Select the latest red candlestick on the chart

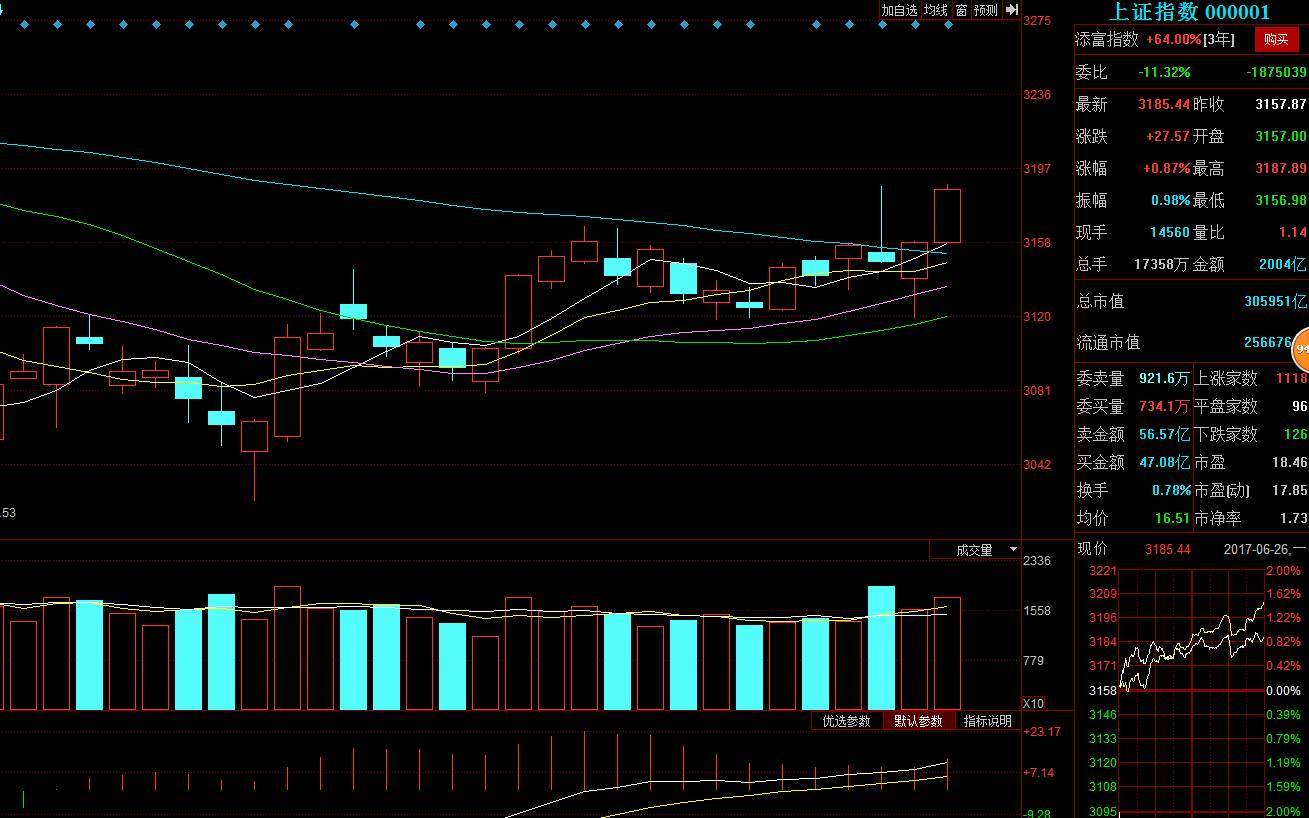pos(947,215)
